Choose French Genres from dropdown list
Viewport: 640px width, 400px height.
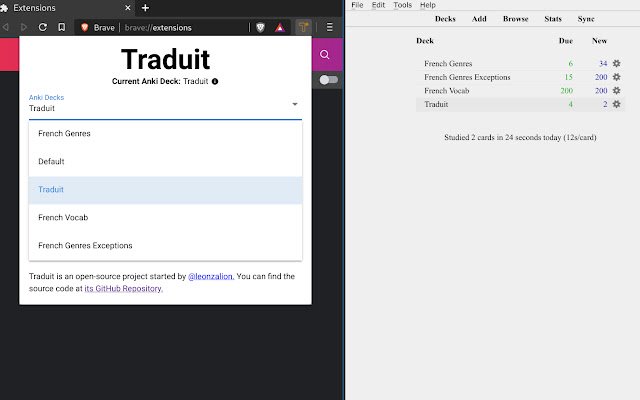(165, 133)
